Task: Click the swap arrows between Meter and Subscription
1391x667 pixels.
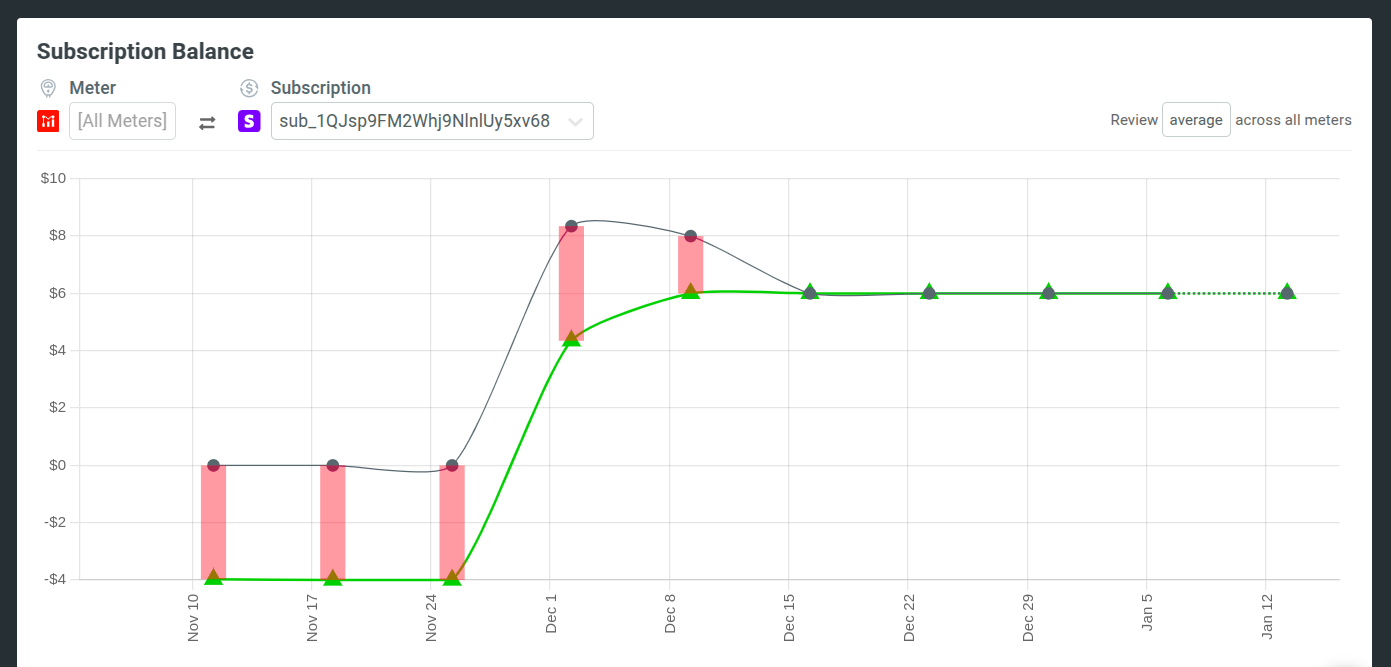Action: point(207,121)
